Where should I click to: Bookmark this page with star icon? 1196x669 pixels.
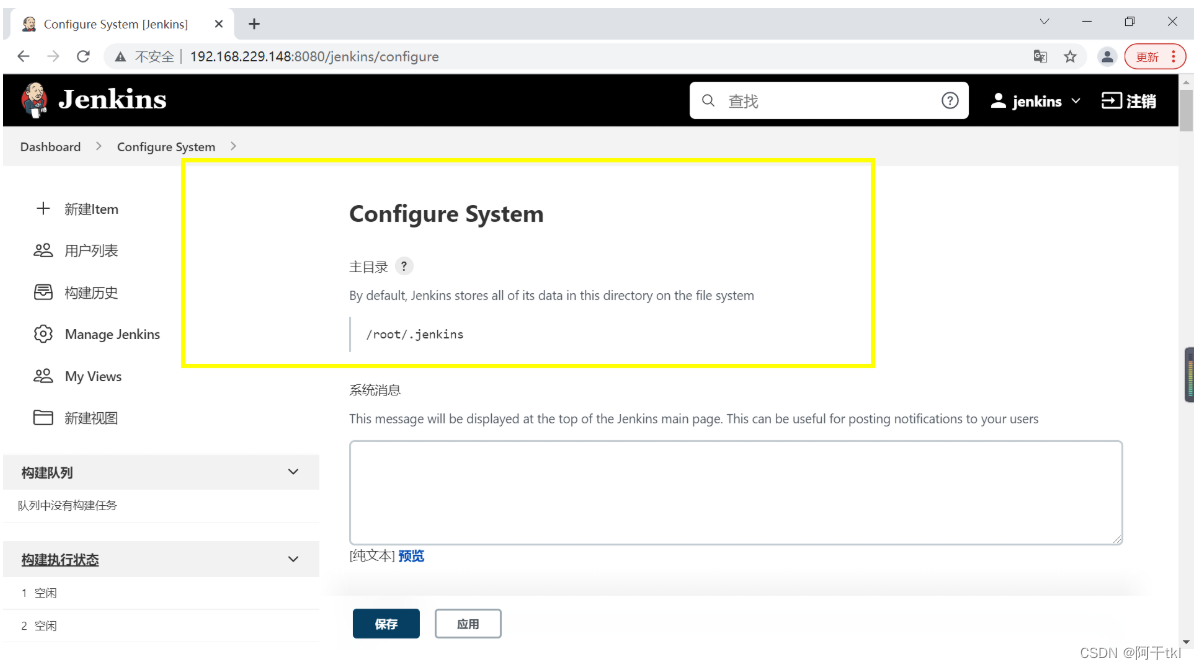point(1070,56)
